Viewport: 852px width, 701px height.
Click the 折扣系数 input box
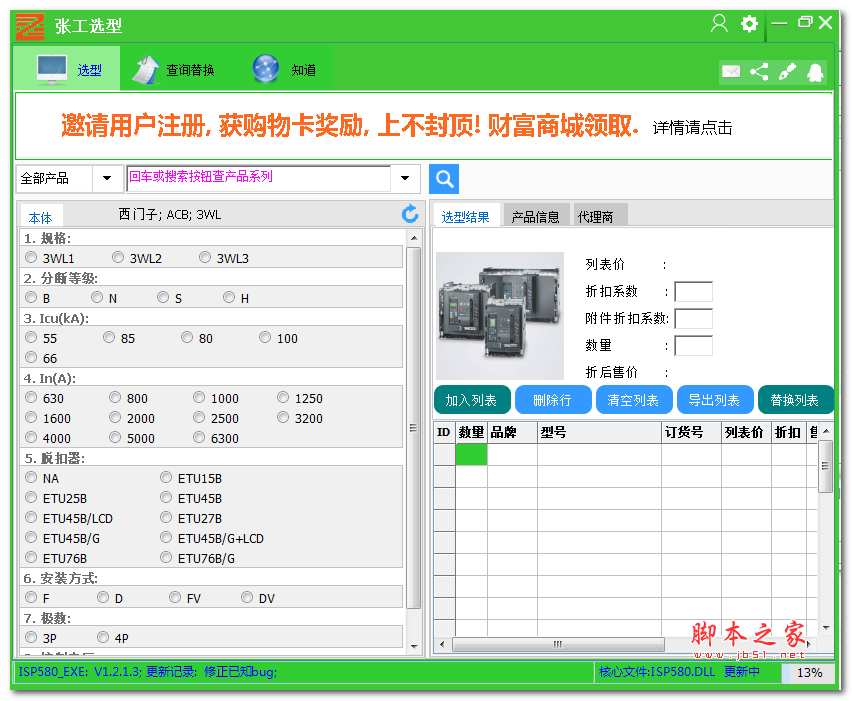[x=693, y=291]
